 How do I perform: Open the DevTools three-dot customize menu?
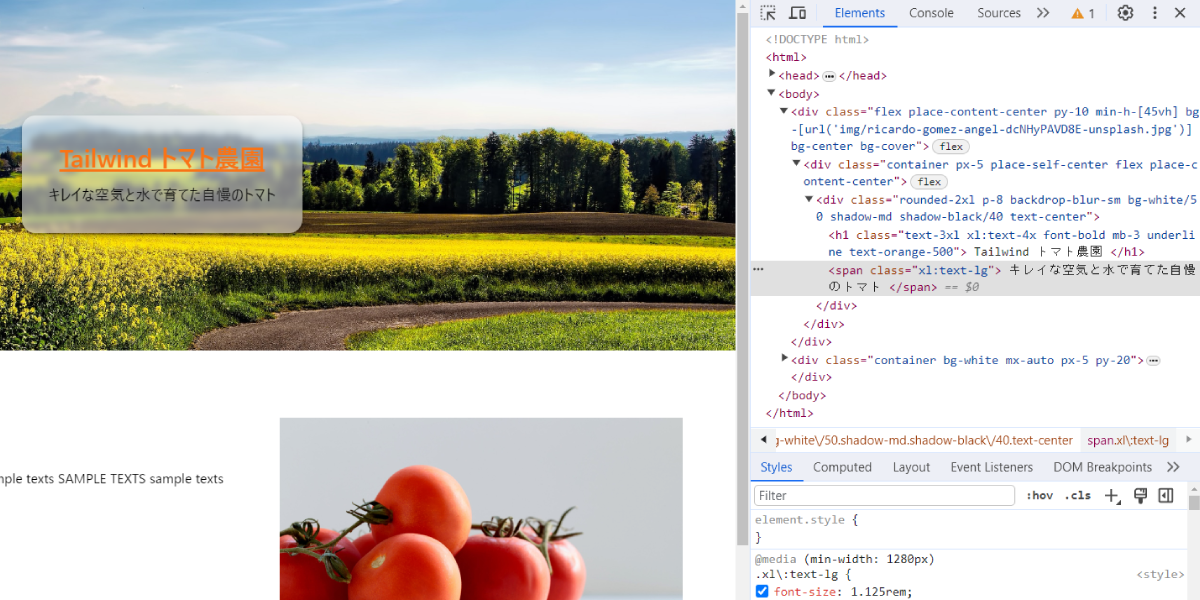point(1154,13)
